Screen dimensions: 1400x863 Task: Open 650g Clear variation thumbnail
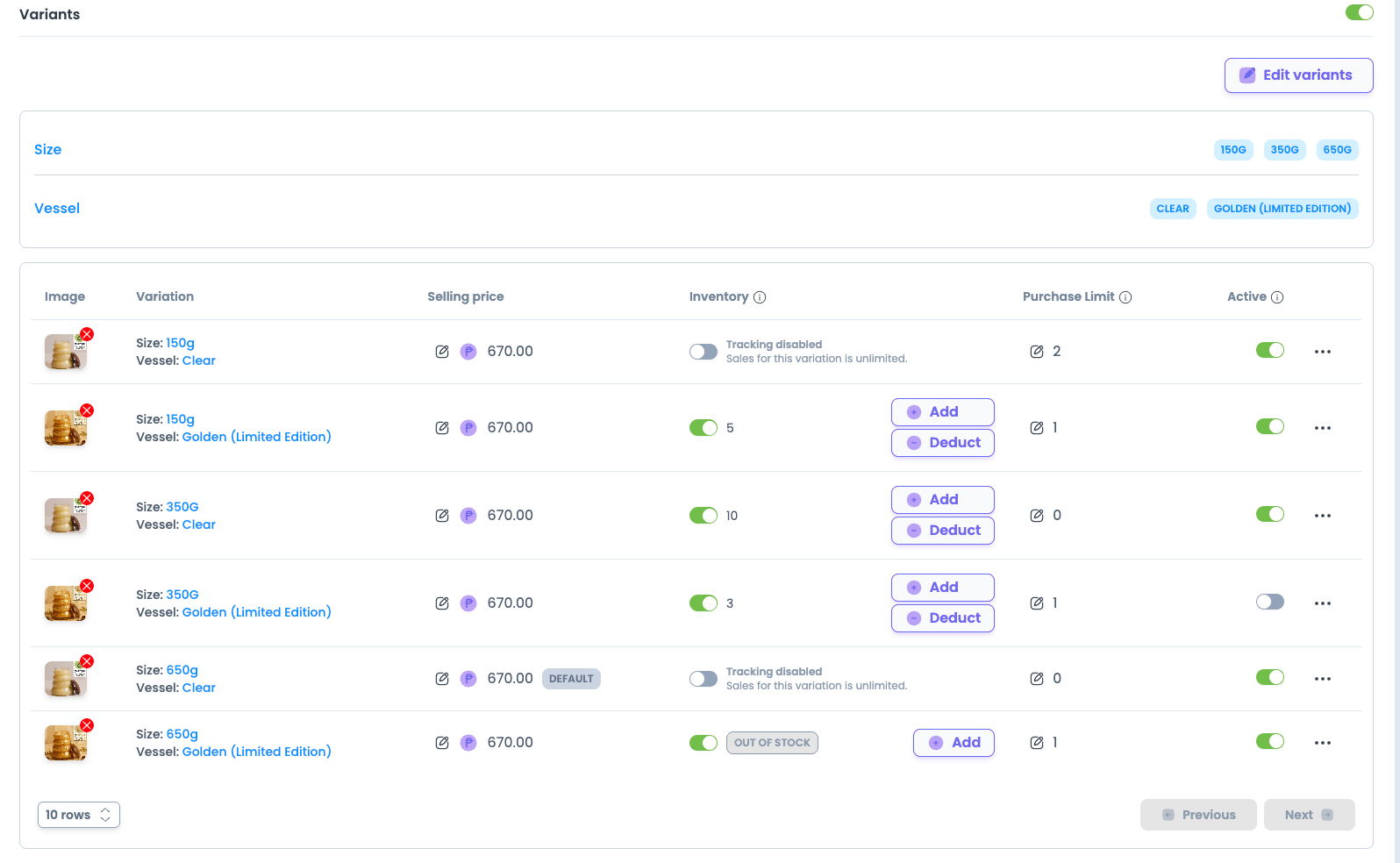pos(66,679)
